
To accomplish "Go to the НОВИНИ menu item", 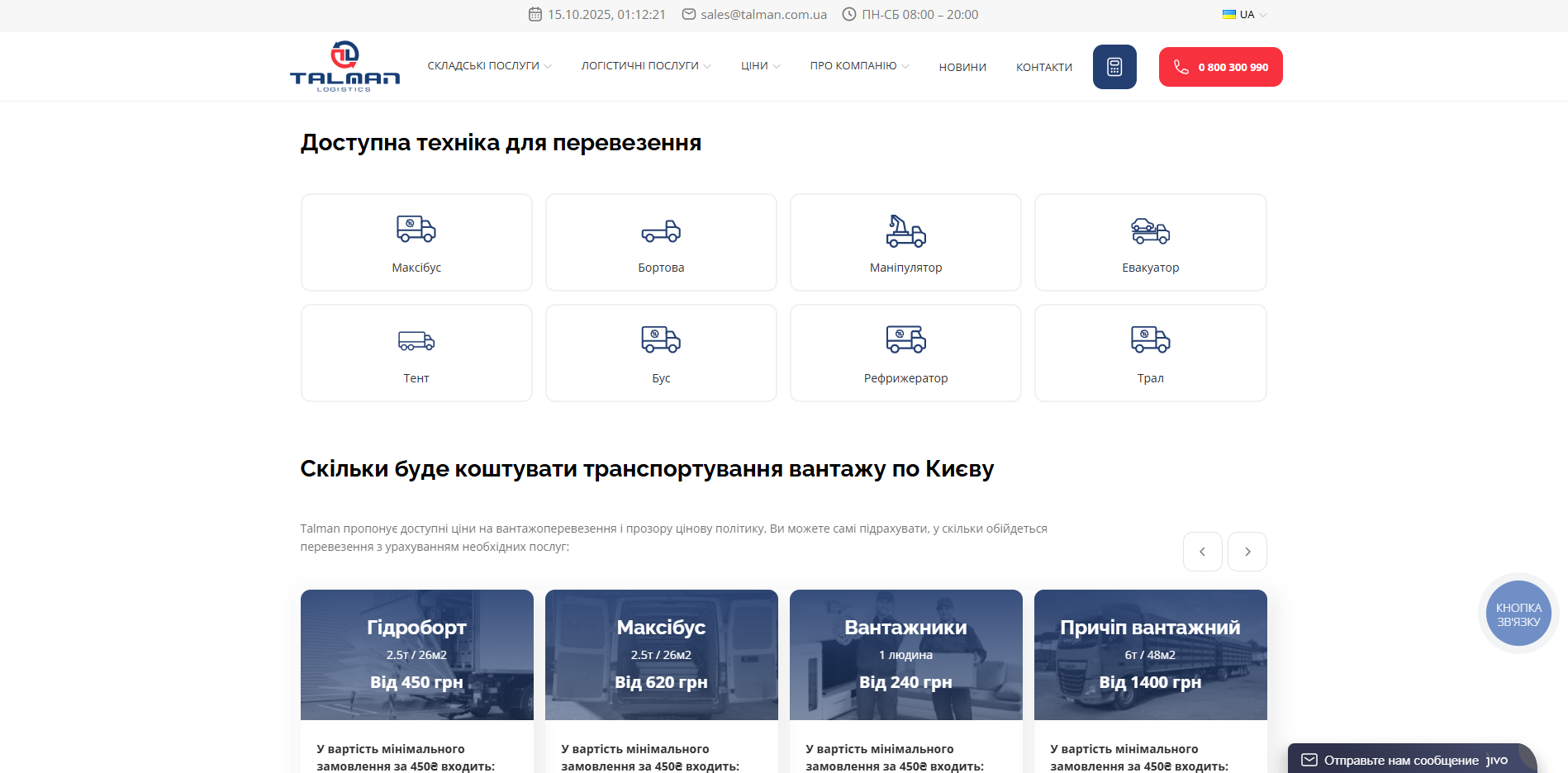I will (962, 67).
